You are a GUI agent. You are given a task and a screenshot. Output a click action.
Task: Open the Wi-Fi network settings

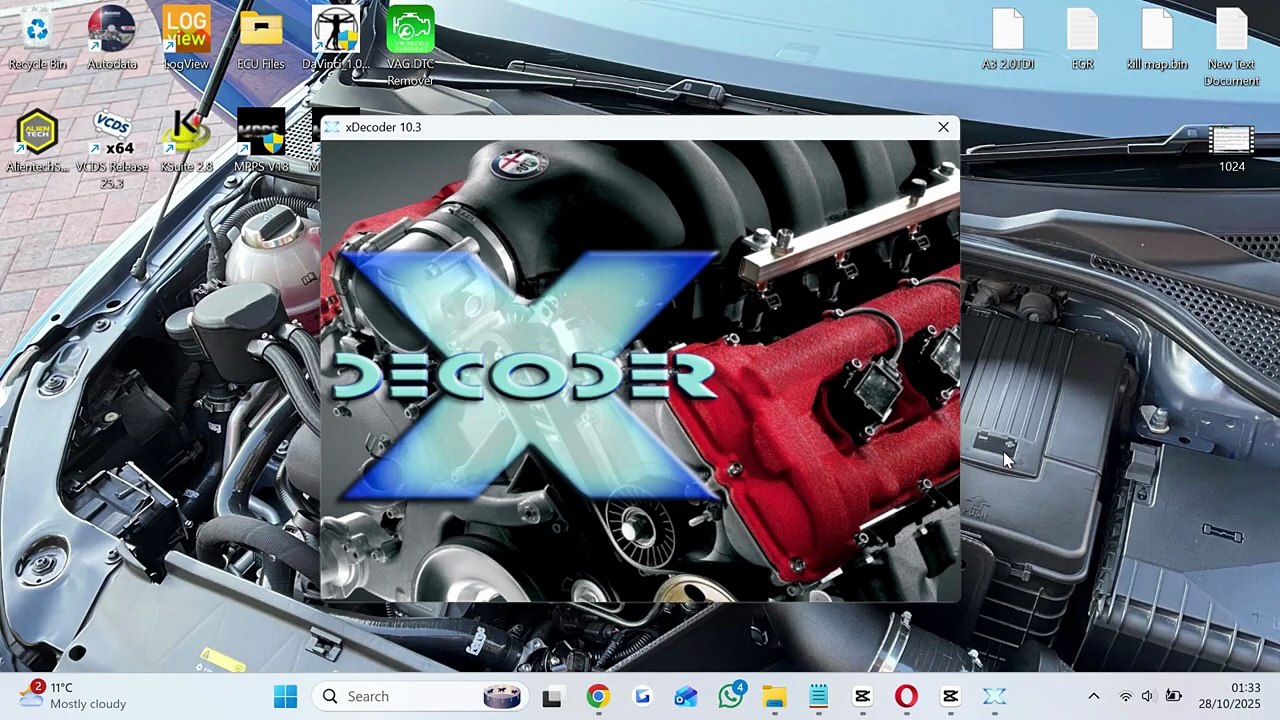[1126, 696]
